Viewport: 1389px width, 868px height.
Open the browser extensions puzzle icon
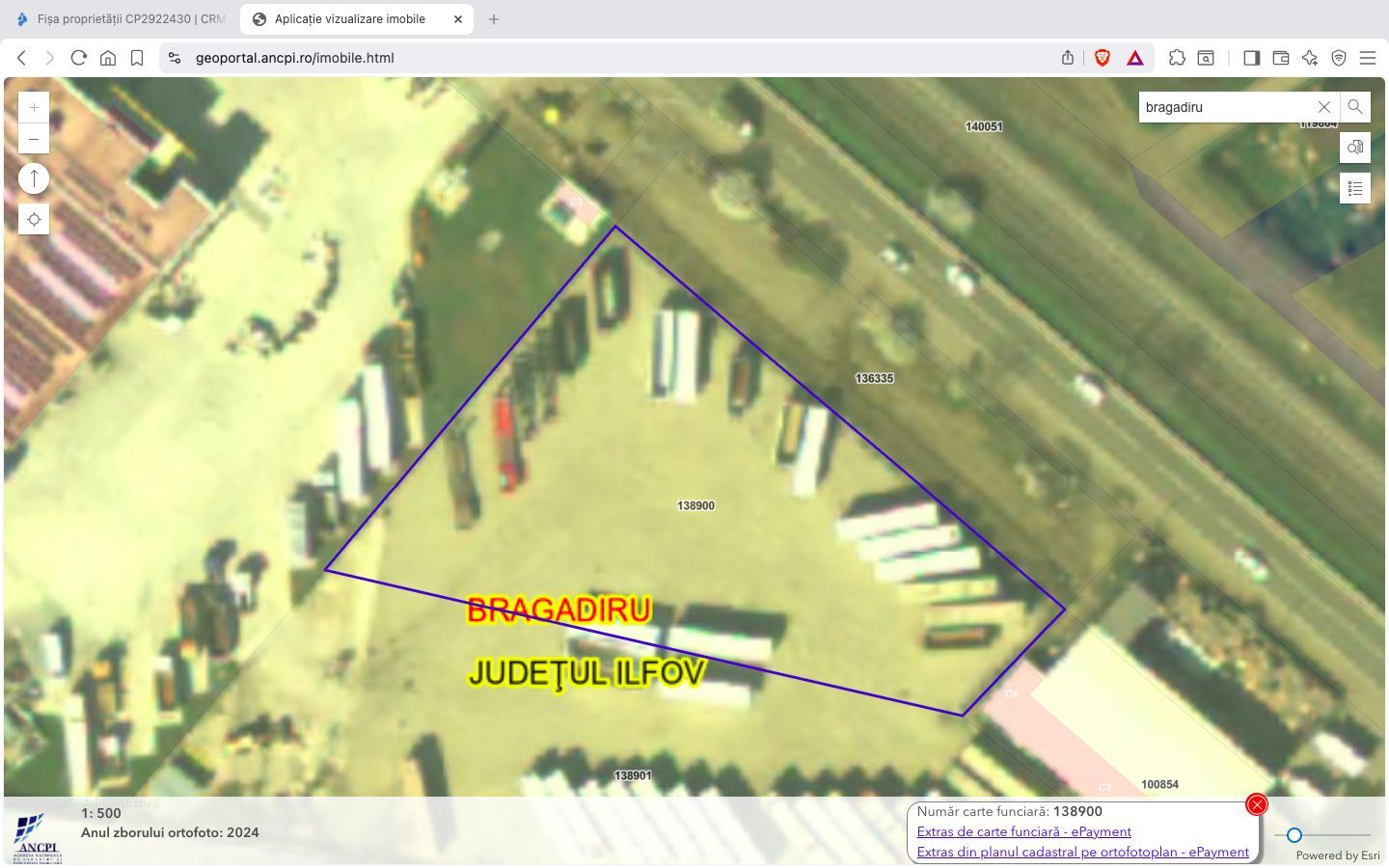[x=1177, y=58]
